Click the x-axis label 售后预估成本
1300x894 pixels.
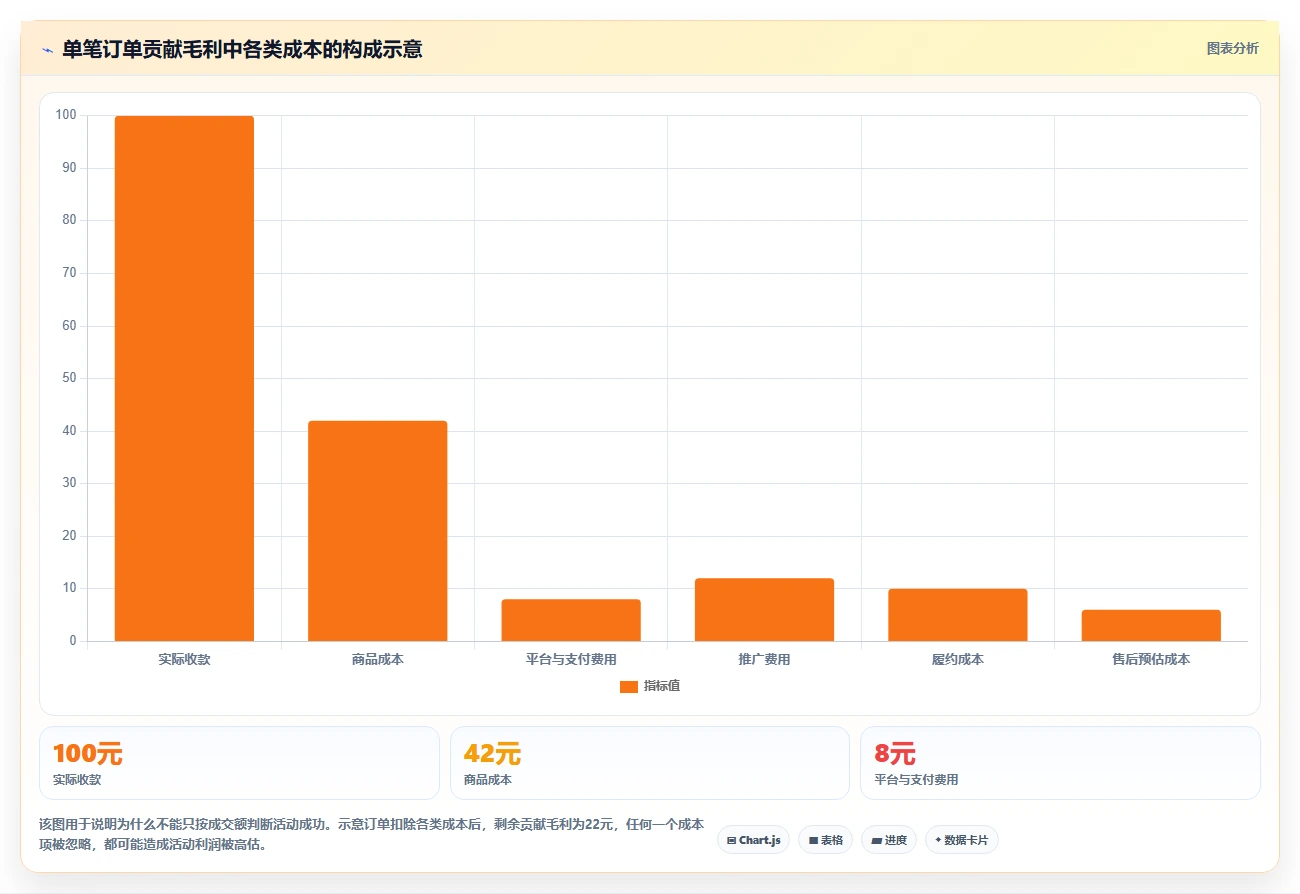(x=1151, y=660)
